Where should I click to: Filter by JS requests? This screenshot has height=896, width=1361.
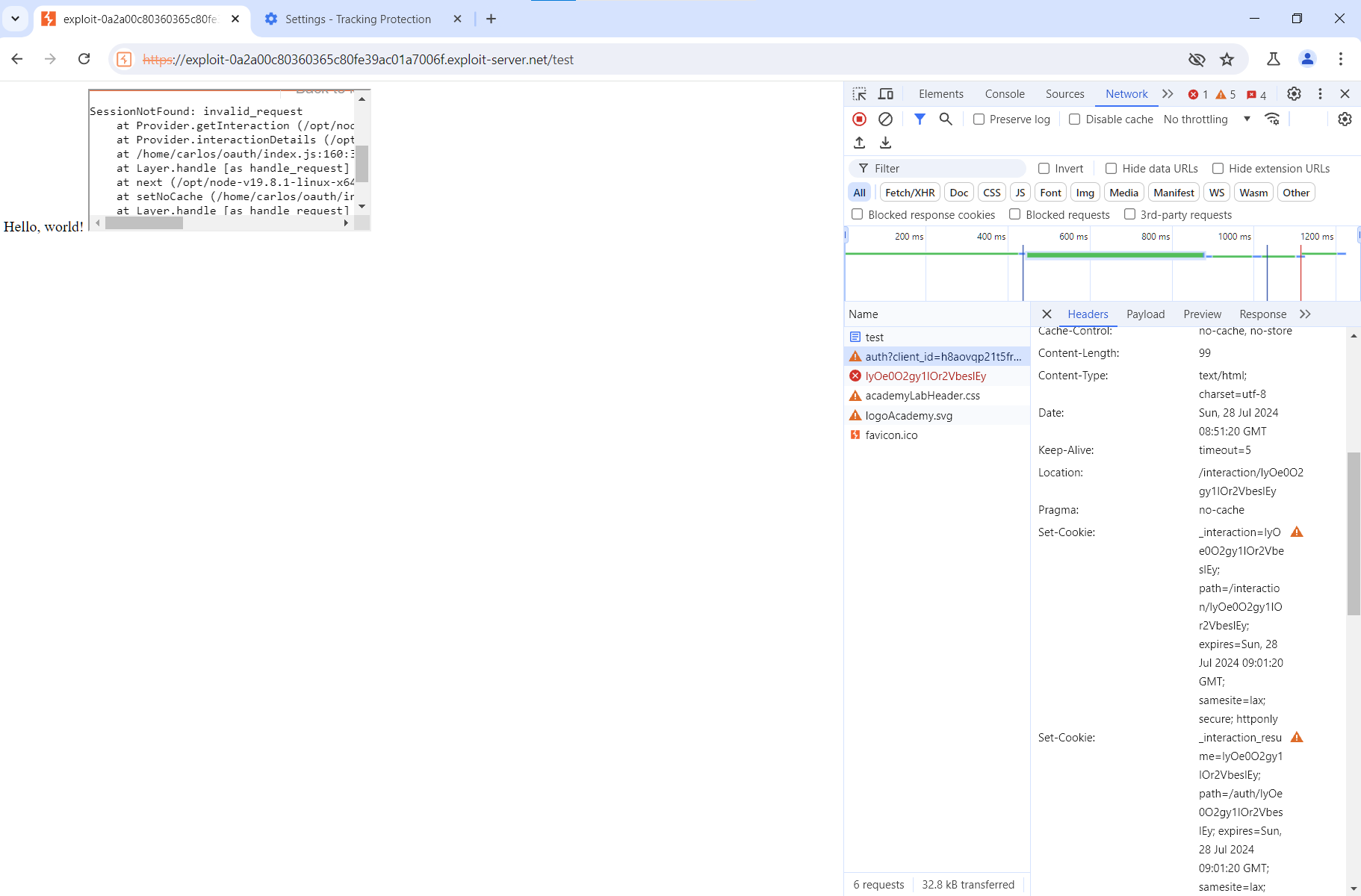[x=1020, y=193]
